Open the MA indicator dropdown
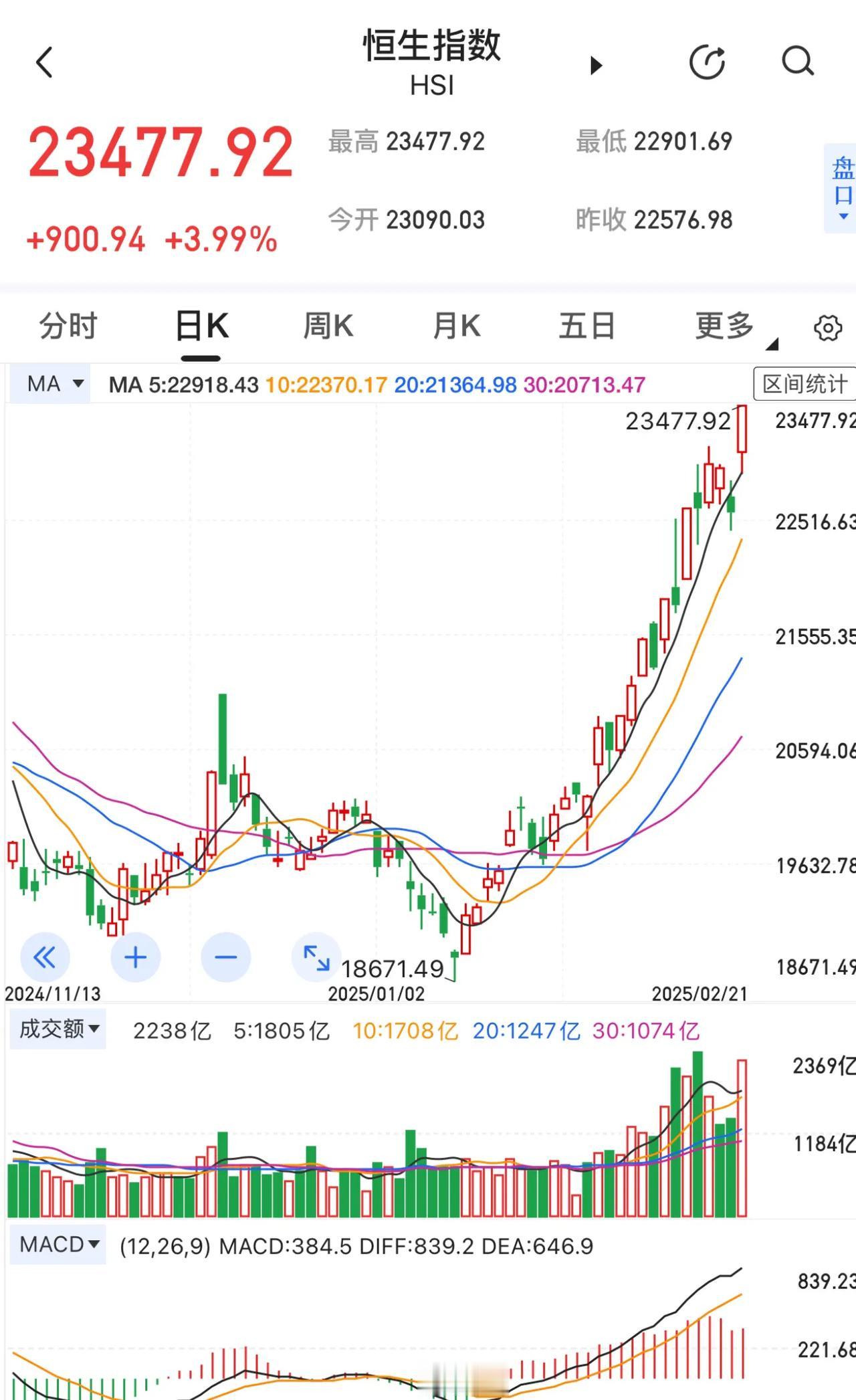This screenshot has height=1400, width=856. click(x=49, y=384)
